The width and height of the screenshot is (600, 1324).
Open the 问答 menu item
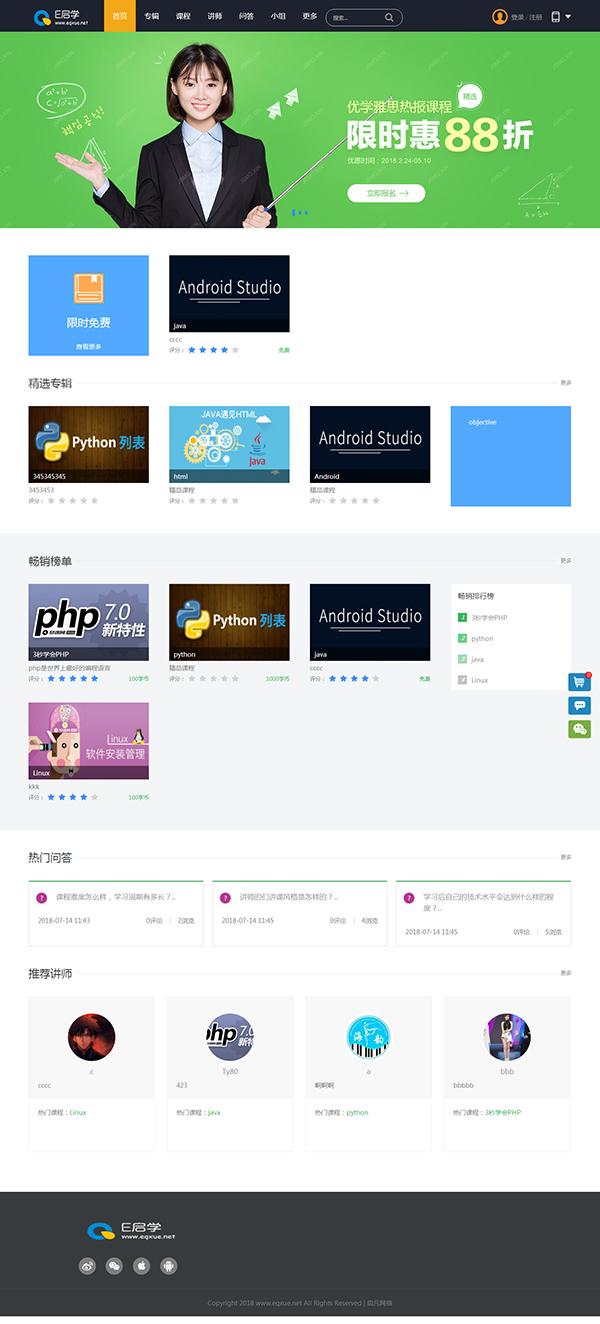click(247, 16)
